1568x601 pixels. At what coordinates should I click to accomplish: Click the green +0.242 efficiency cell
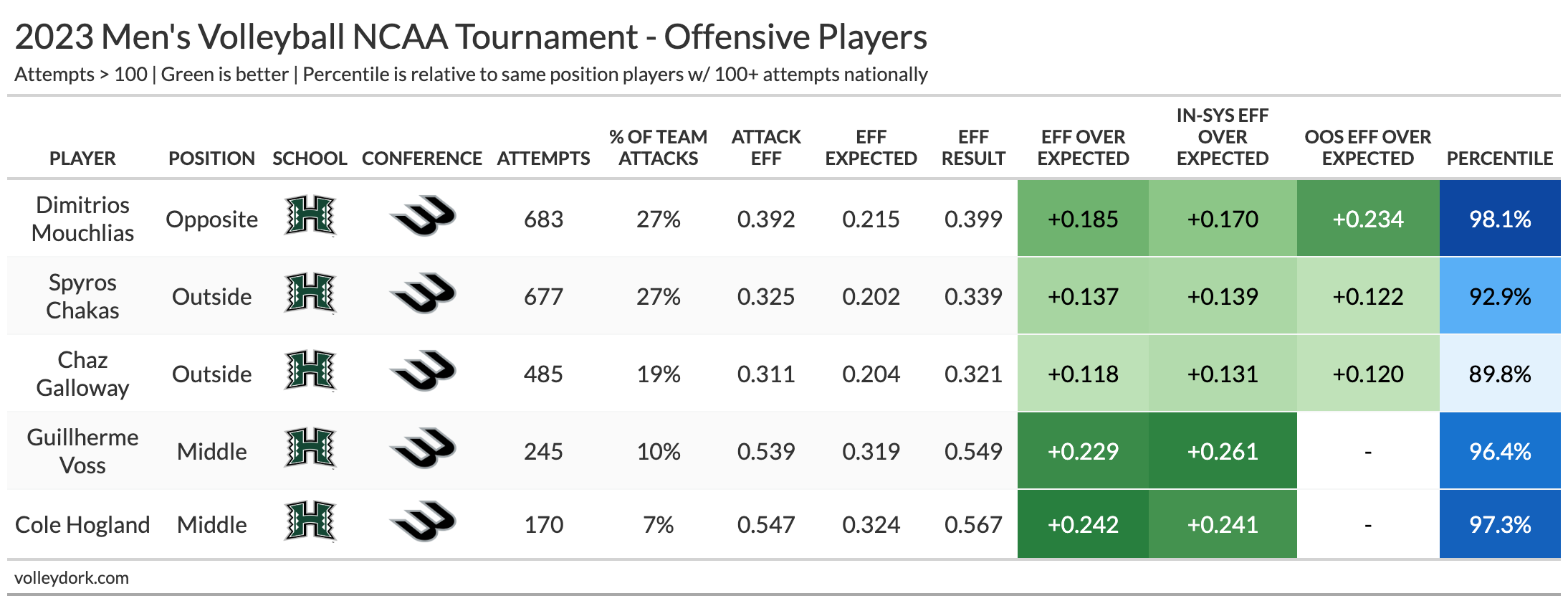[x=1083, y=524]
